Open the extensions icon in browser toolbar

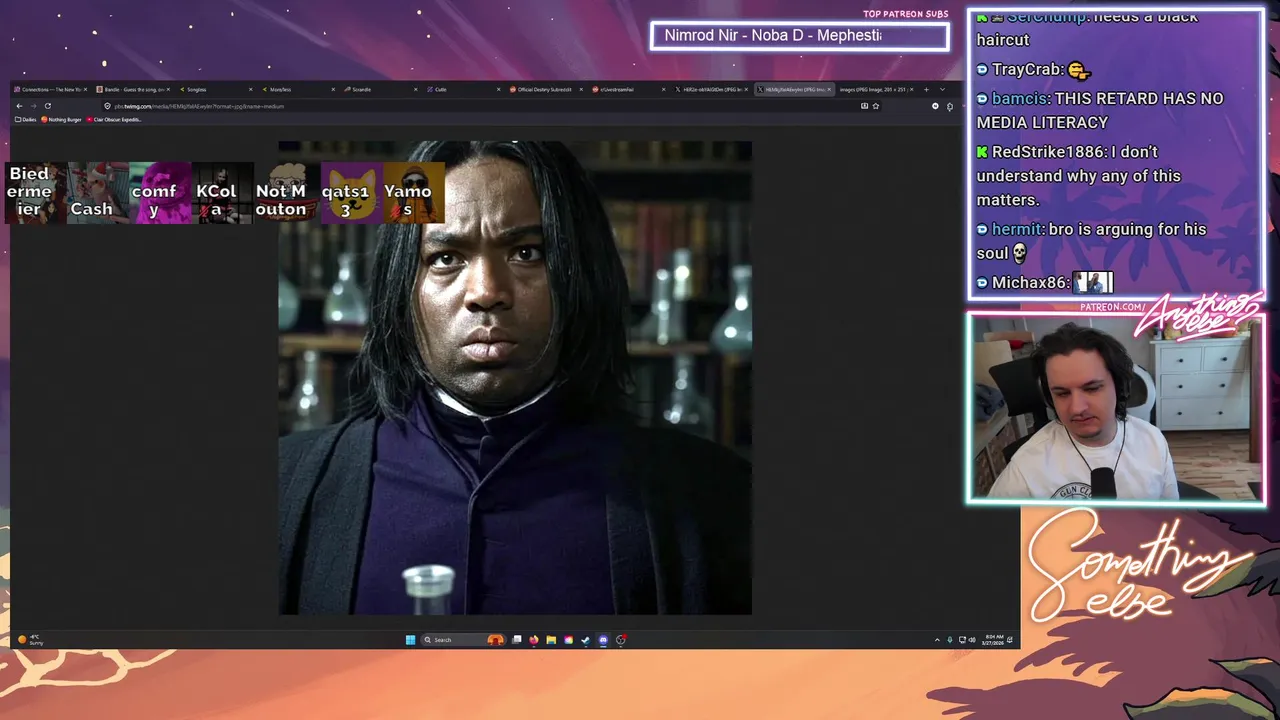949,106
